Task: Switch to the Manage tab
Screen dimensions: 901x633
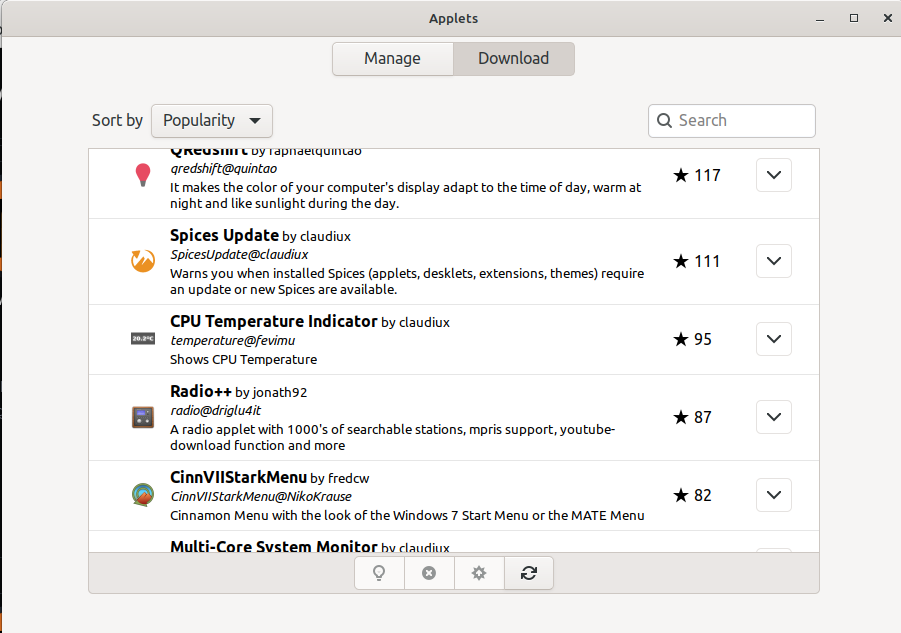Action: [x=392, y=59]
